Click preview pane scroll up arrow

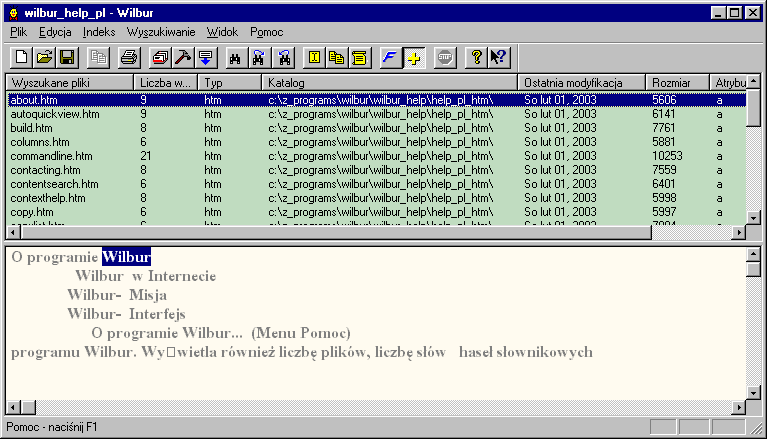coord(753,254)
